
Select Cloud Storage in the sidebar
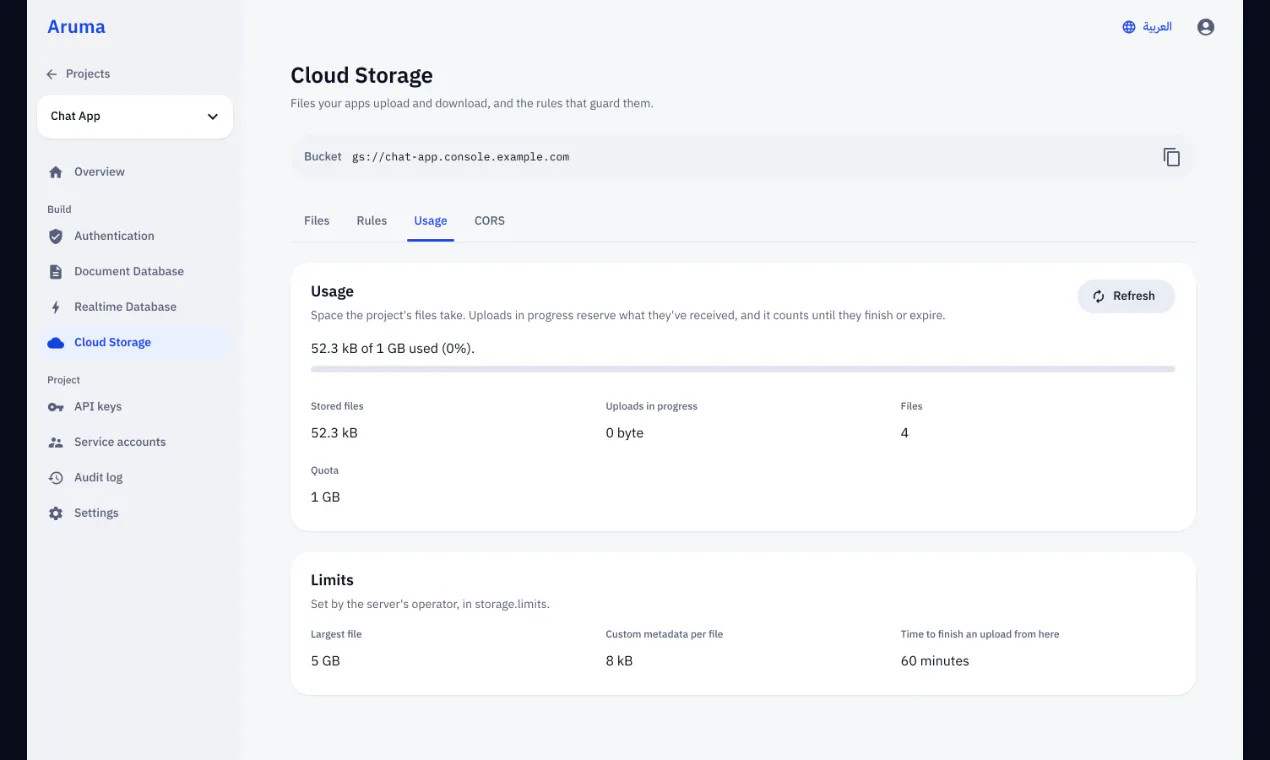click(135, 342)
